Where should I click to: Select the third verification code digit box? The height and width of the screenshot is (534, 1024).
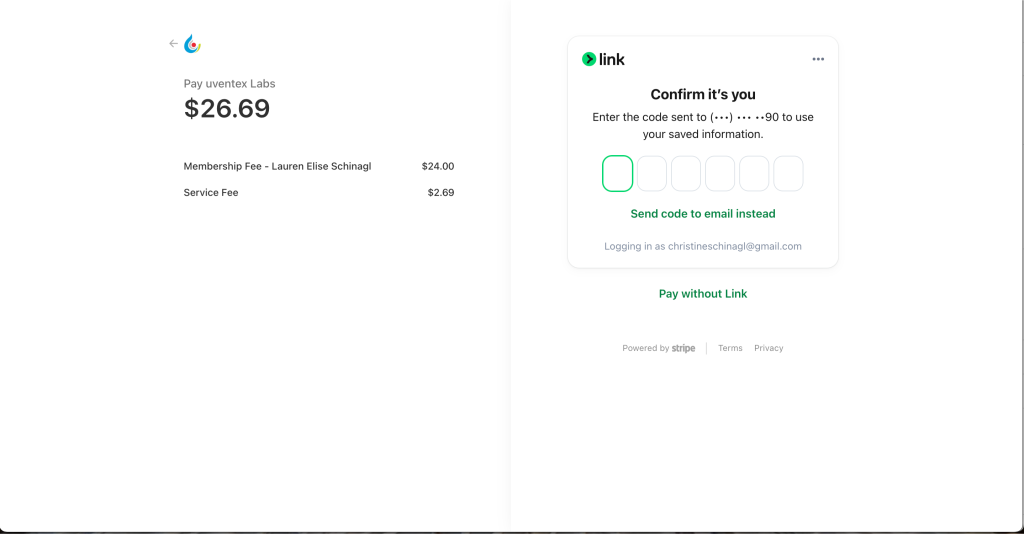click(686, 173)
